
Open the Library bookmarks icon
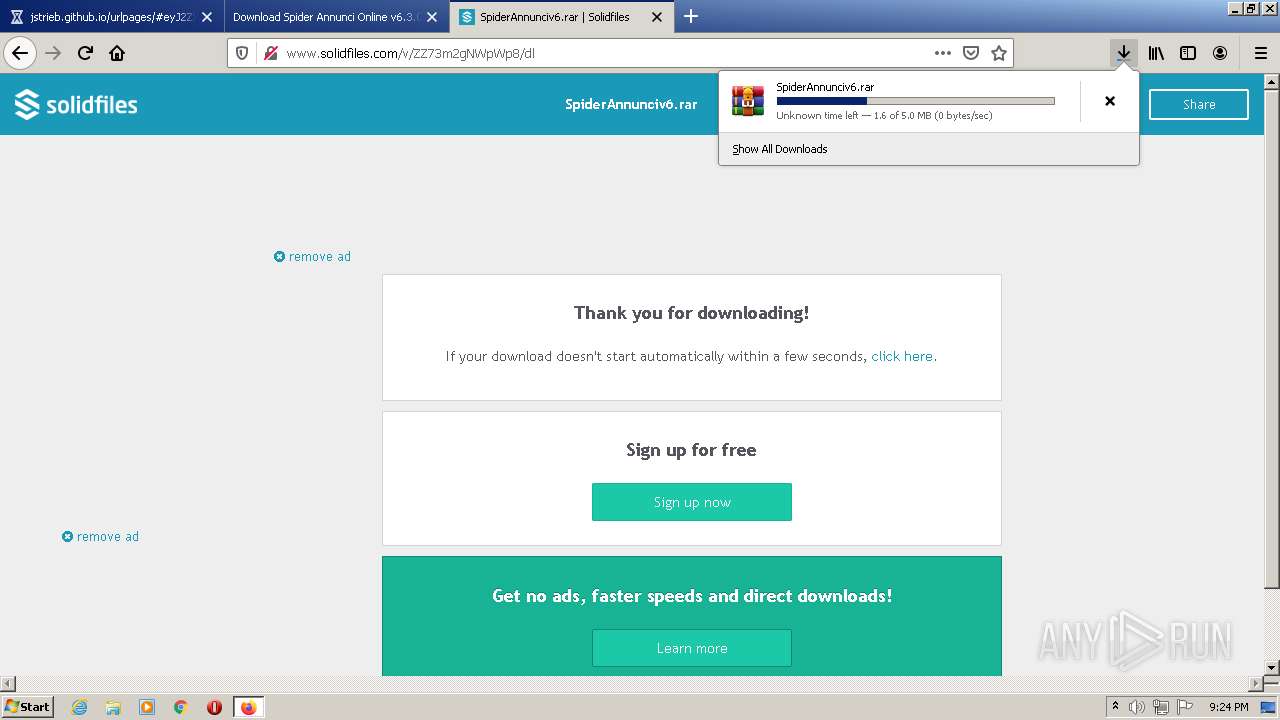[1156, 53]
